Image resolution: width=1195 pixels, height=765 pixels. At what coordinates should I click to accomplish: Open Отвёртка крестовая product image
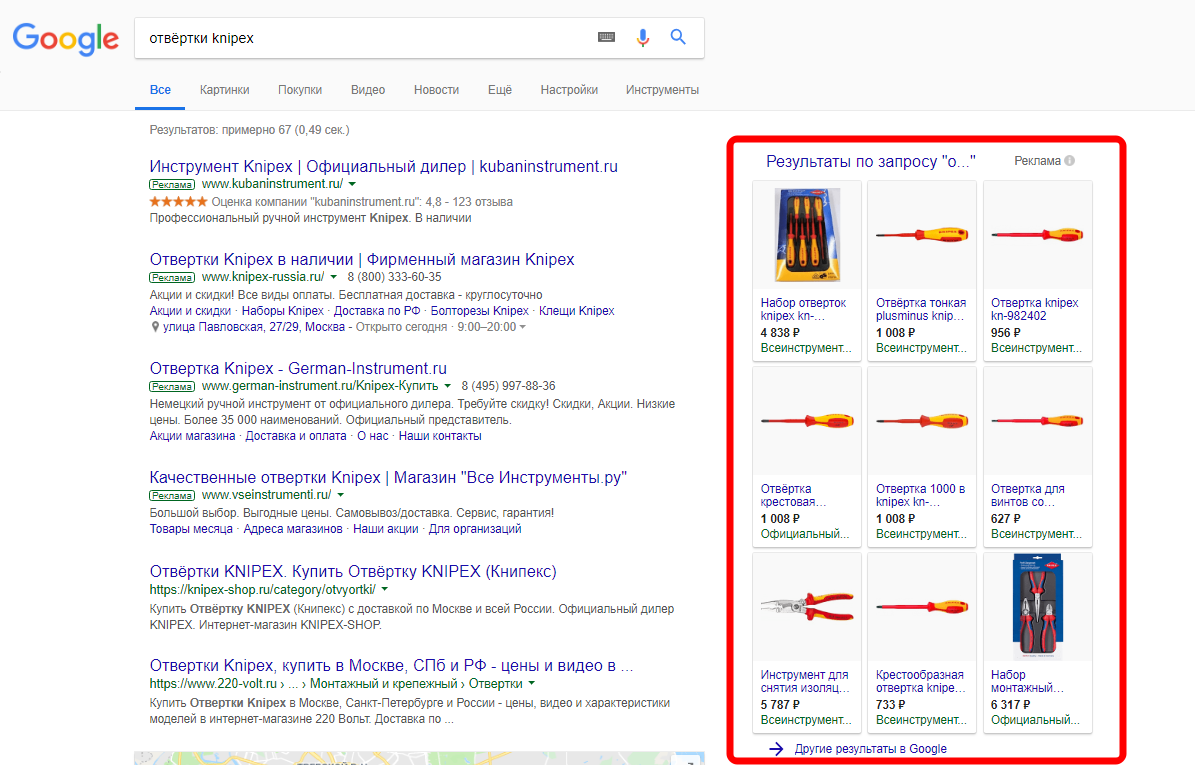[807, 421]
